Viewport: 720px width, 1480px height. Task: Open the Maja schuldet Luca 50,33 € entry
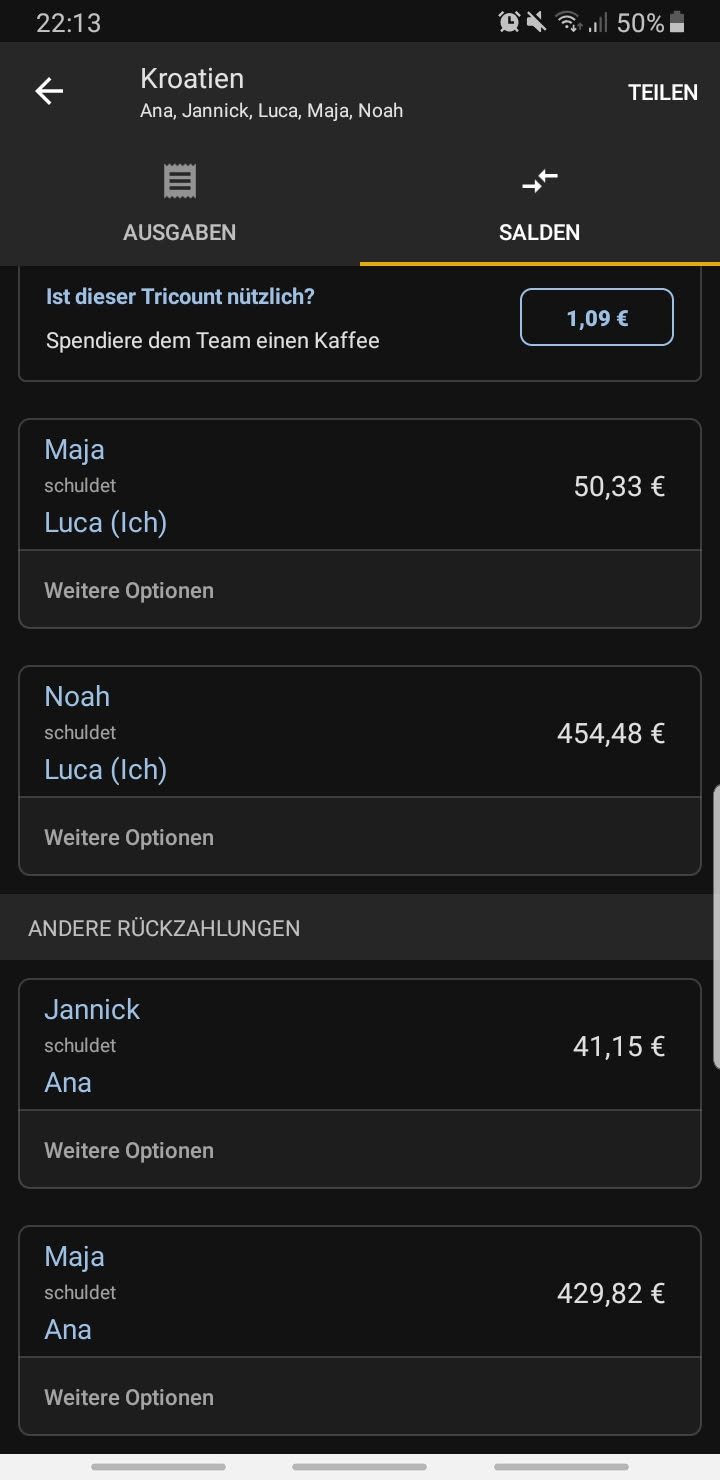tap(360, 486)
